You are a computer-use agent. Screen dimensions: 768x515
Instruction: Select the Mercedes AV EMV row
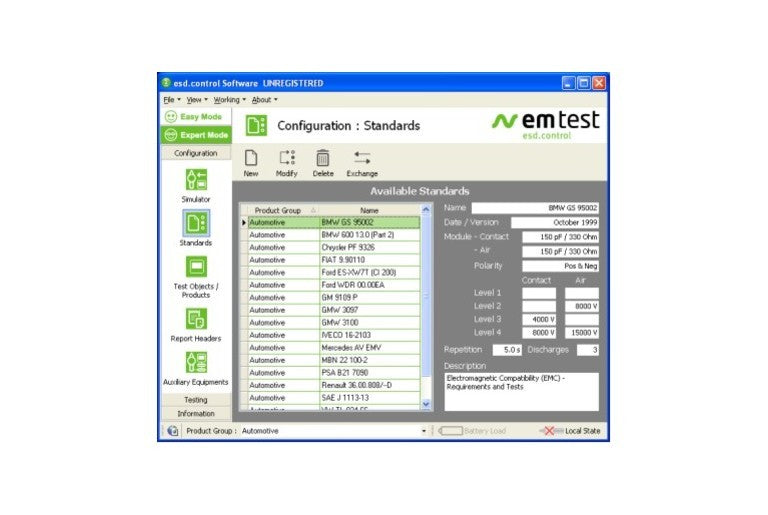point(334,347)
